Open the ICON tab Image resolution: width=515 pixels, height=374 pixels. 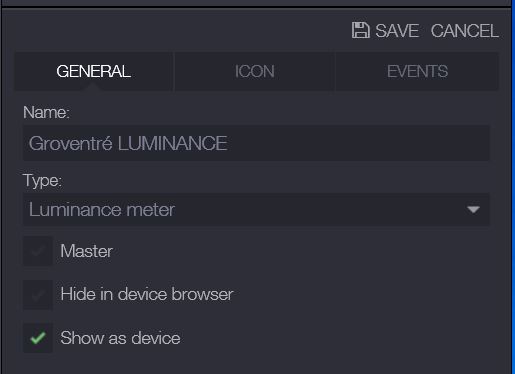(x=255, y=71)
